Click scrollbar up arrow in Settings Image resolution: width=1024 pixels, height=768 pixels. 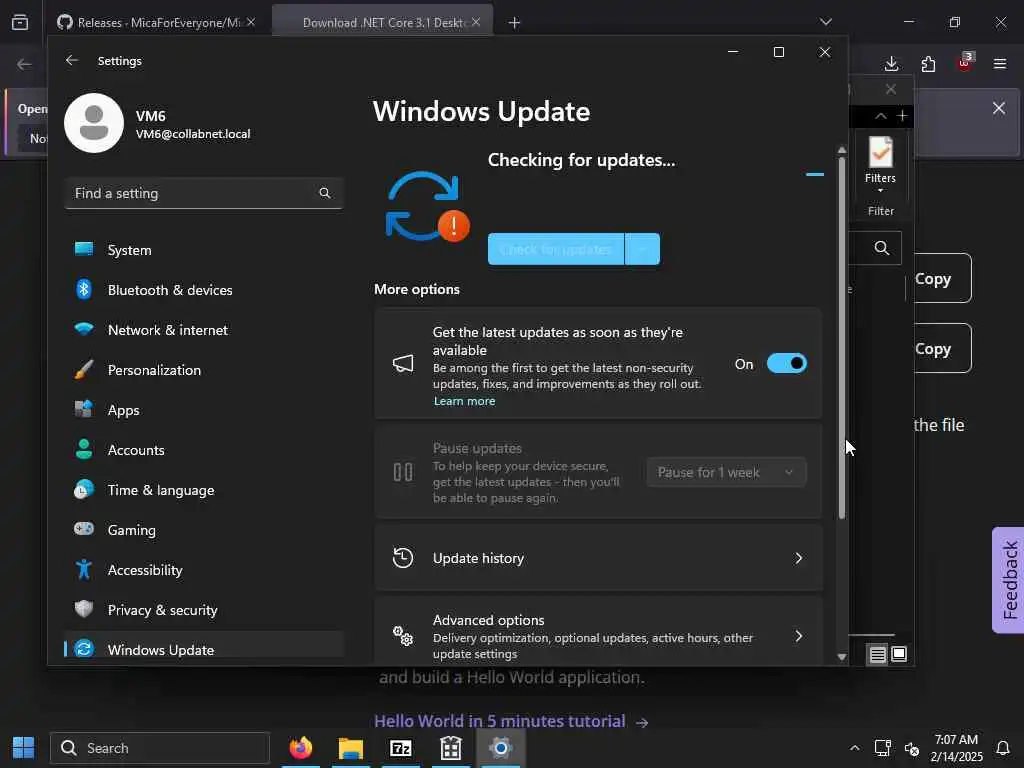(842, 150)
